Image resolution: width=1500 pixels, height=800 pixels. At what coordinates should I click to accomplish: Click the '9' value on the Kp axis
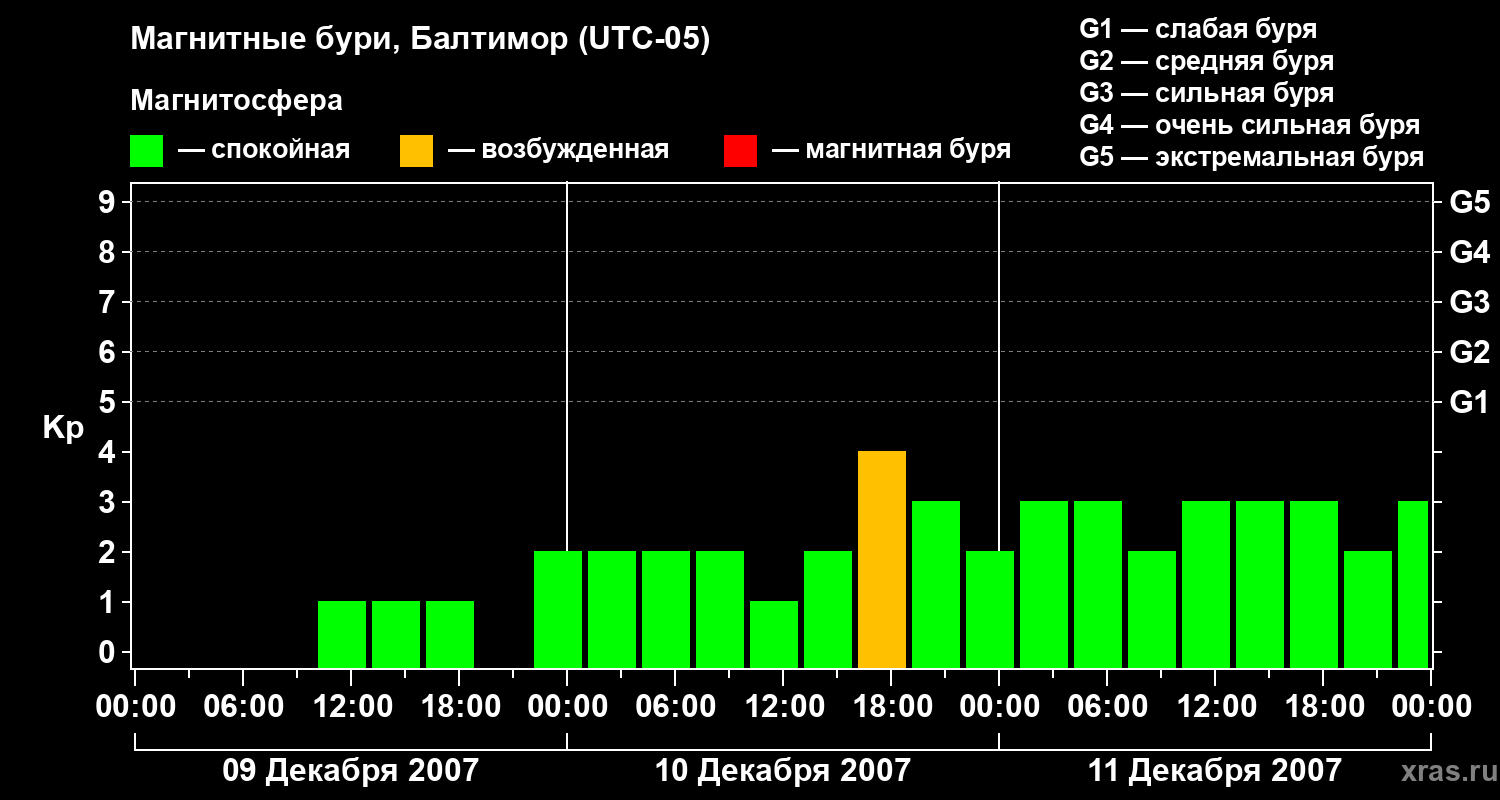(109, 202)
